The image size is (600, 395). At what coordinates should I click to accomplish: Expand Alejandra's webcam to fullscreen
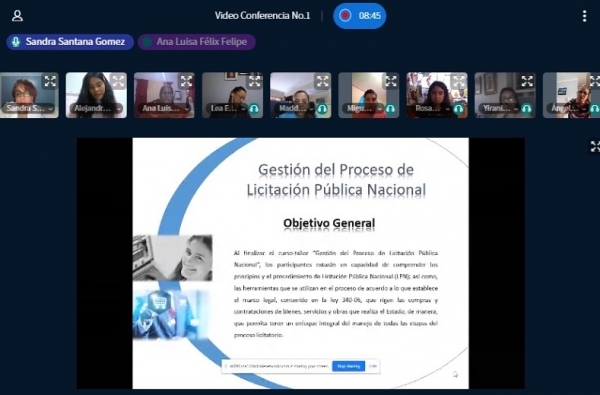tap(118, 81)
